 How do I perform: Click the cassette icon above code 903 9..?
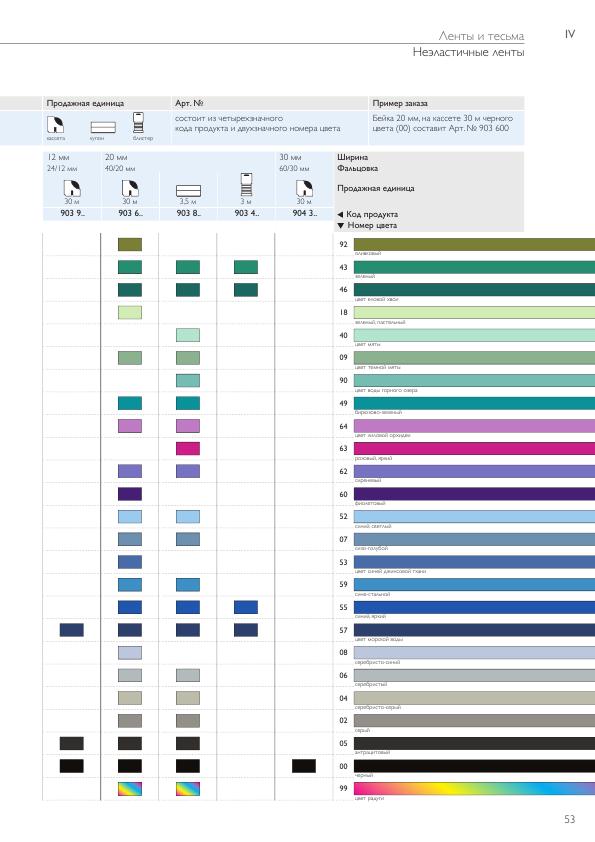pyautogui.click(x=71, y=188)
